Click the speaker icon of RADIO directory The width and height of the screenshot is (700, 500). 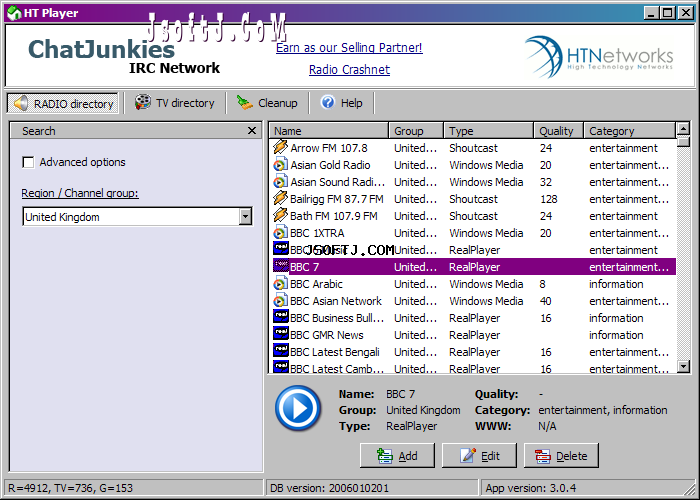pyautogui.click(x=21, y=103)
